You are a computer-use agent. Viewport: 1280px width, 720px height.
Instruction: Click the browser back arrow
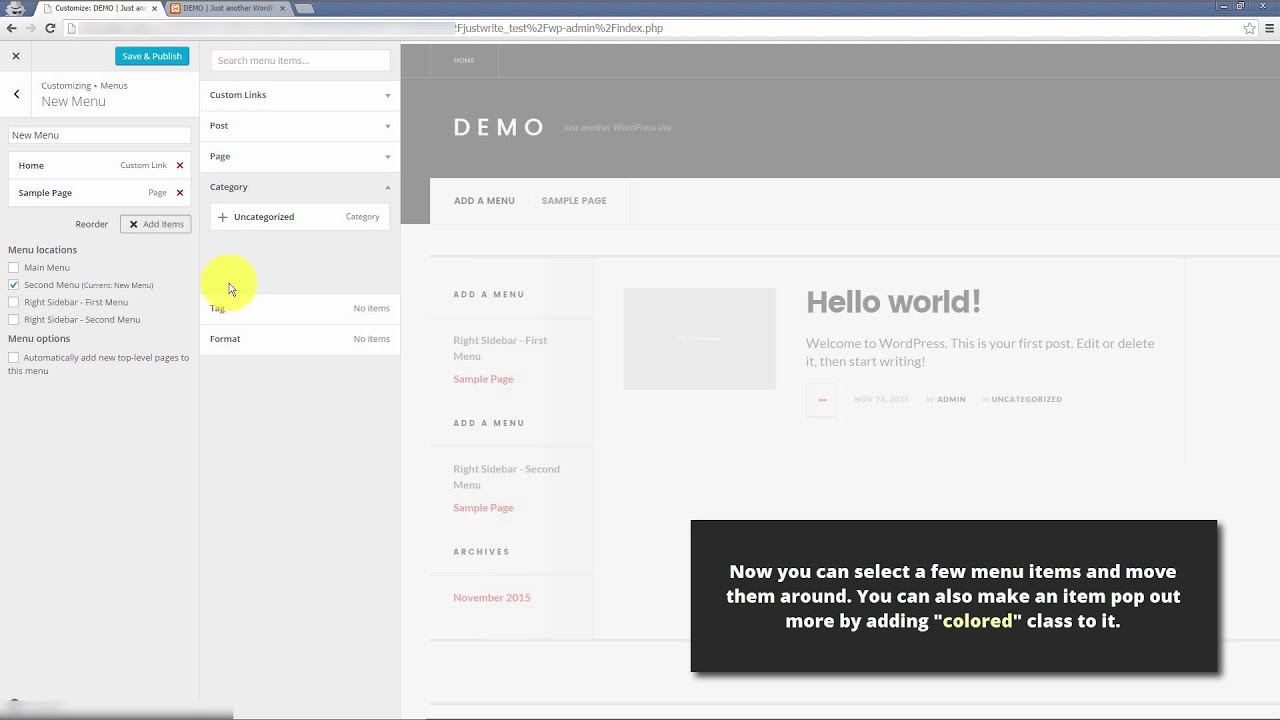coord(12,28)
